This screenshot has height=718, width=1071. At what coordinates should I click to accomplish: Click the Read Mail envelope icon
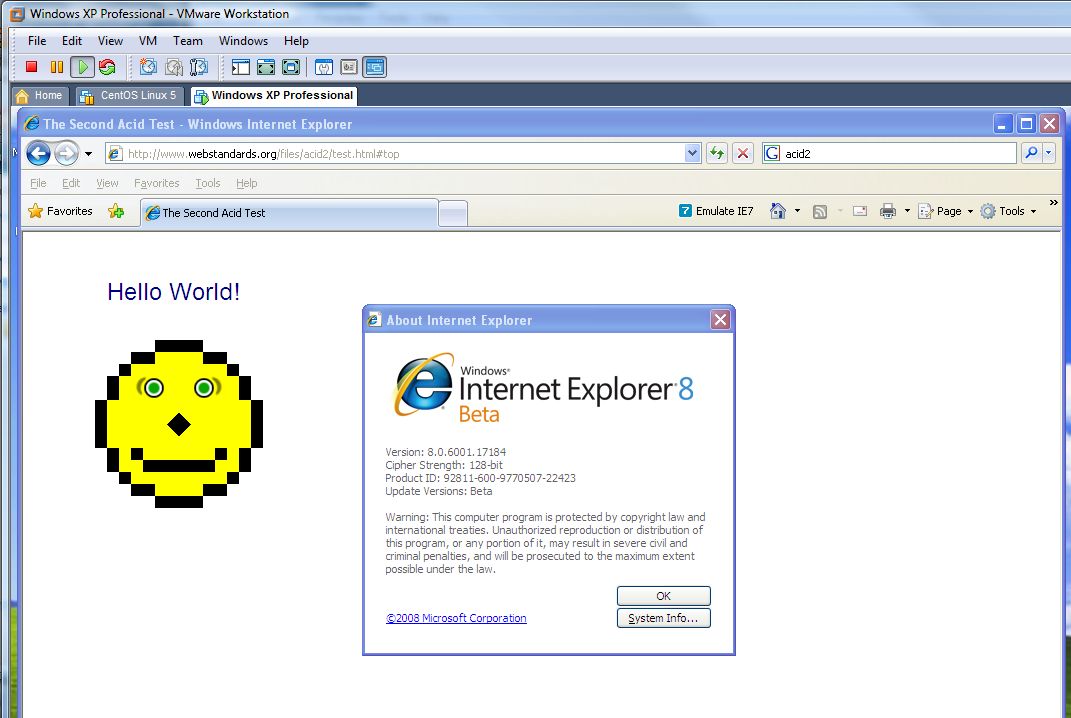[860, 212]
